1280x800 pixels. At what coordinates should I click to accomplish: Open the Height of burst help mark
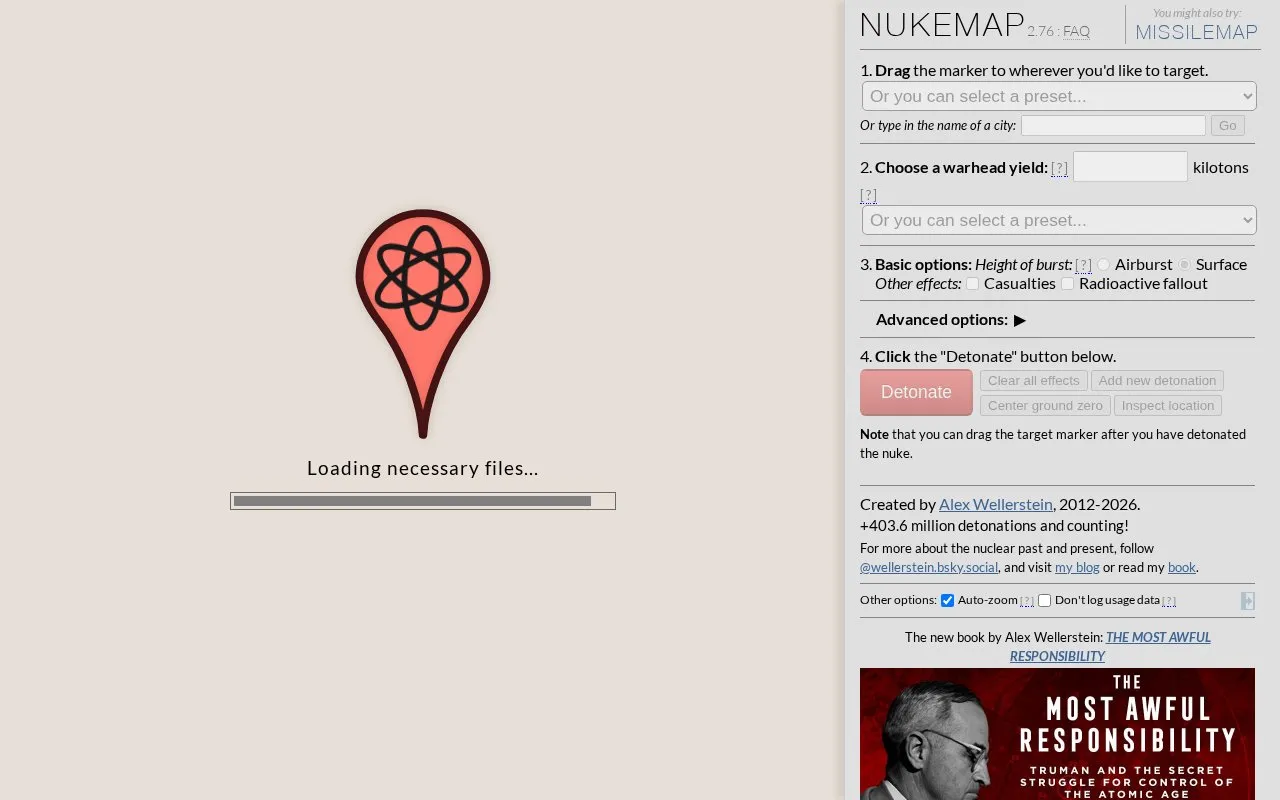point(1083,265)
